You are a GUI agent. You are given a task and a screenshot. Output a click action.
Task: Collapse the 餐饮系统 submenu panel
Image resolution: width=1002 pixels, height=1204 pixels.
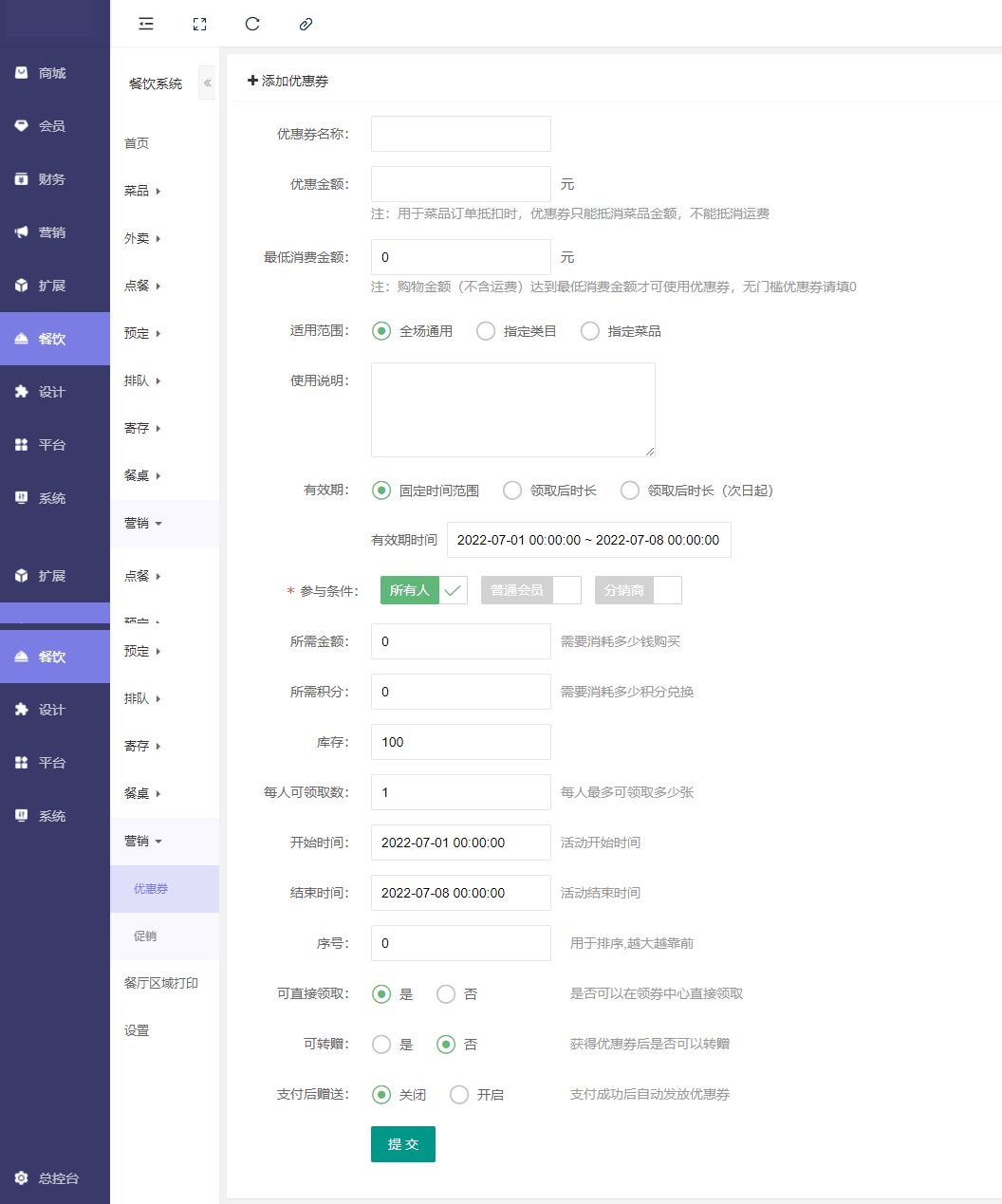click(x=207, y=83)
